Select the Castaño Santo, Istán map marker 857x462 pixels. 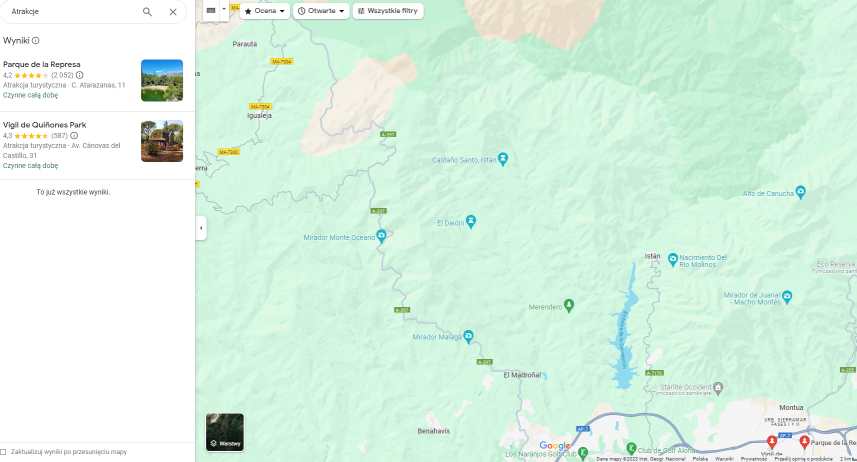pos(503,159)
